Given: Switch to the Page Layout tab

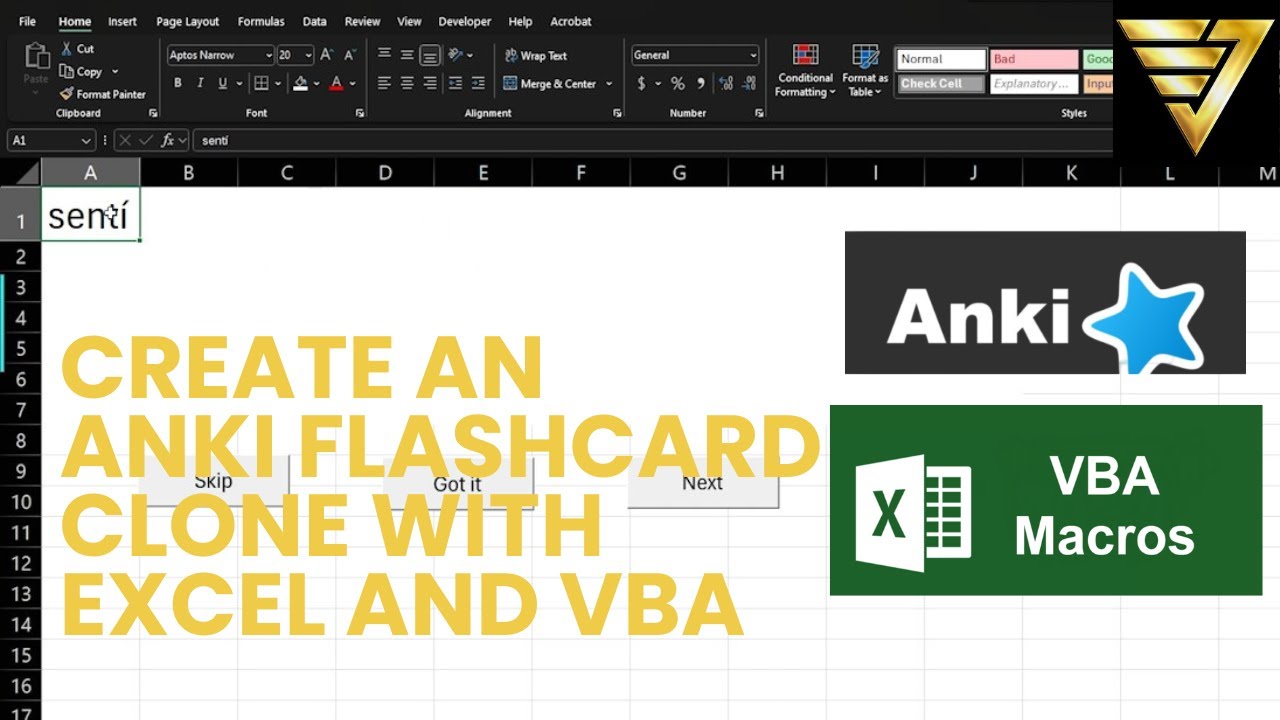Looking at the screenshot, I should (188, 21).
